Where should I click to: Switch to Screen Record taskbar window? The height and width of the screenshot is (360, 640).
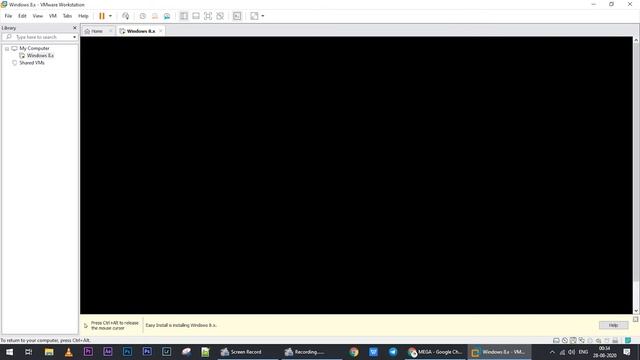tap(247, 352)
